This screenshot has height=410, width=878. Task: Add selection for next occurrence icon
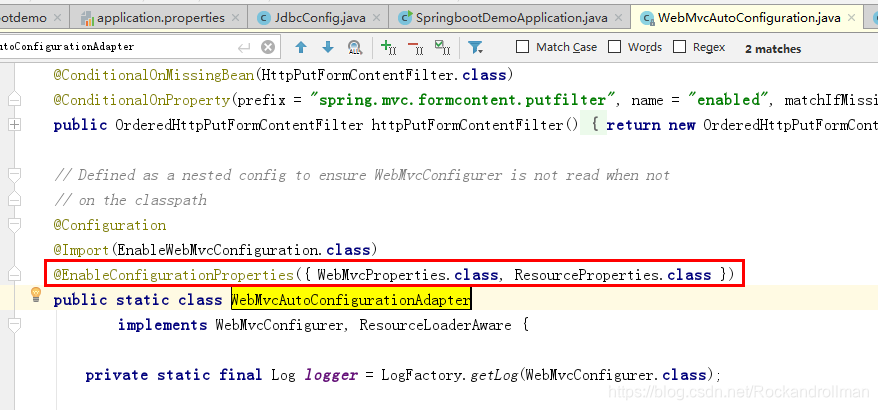click(388, 48)
